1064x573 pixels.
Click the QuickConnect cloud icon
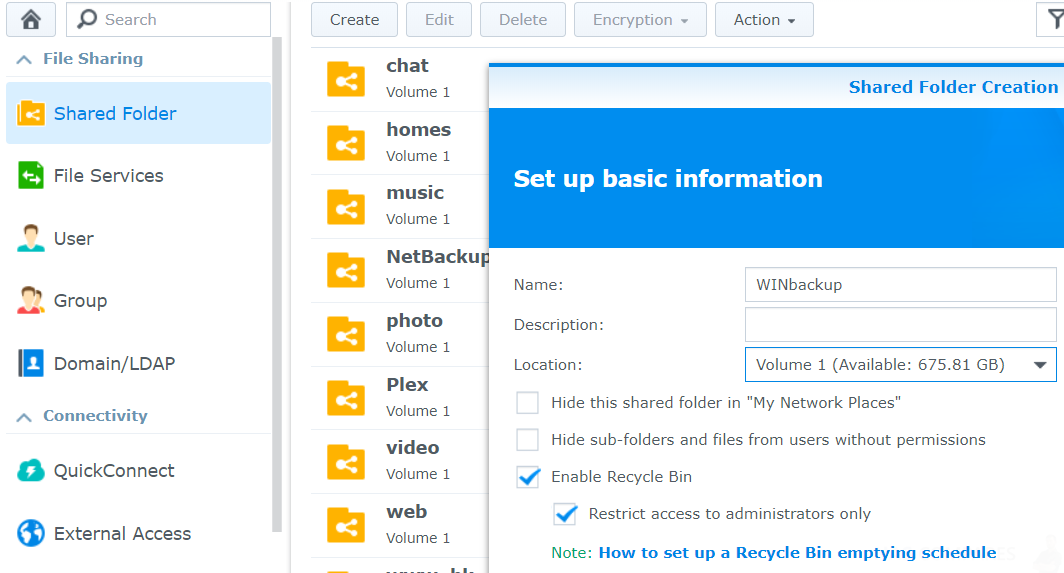pyautogui.click(x=31, y=470)
